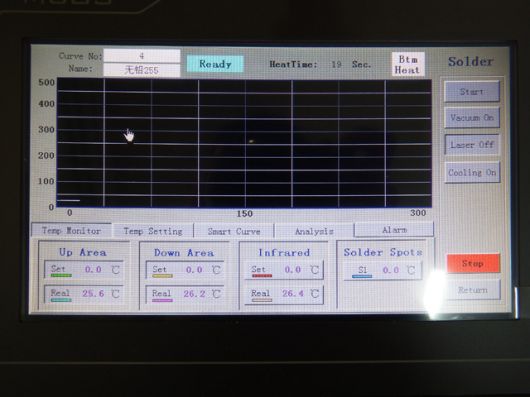Tap the Return button

coord(473,290)
